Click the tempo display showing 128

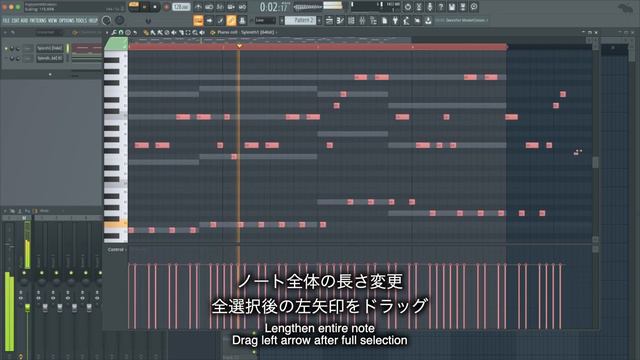point(181,7)
